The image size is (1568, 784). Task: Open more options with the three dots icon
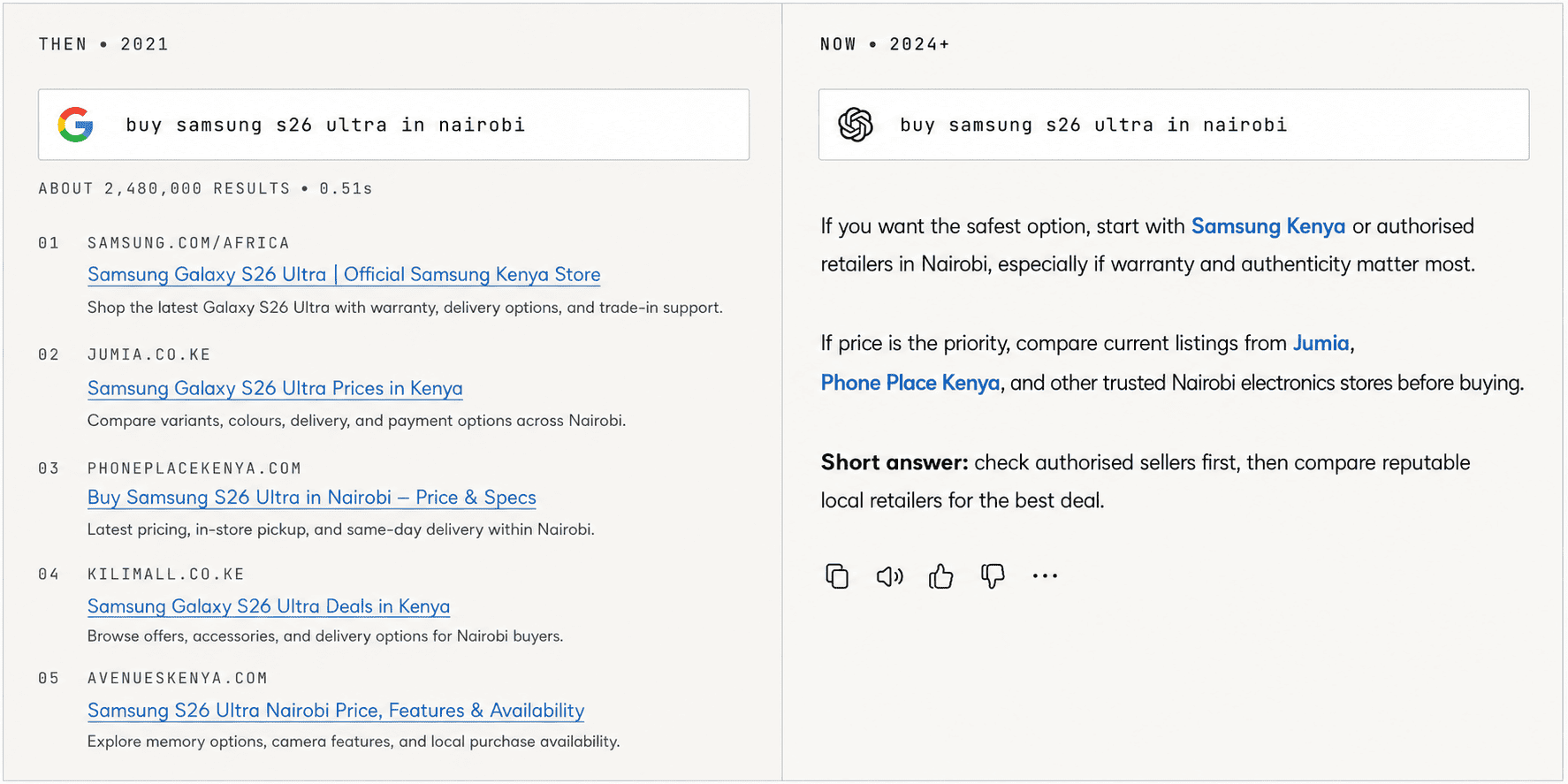pyautogui.click(x=1045, y=576)
